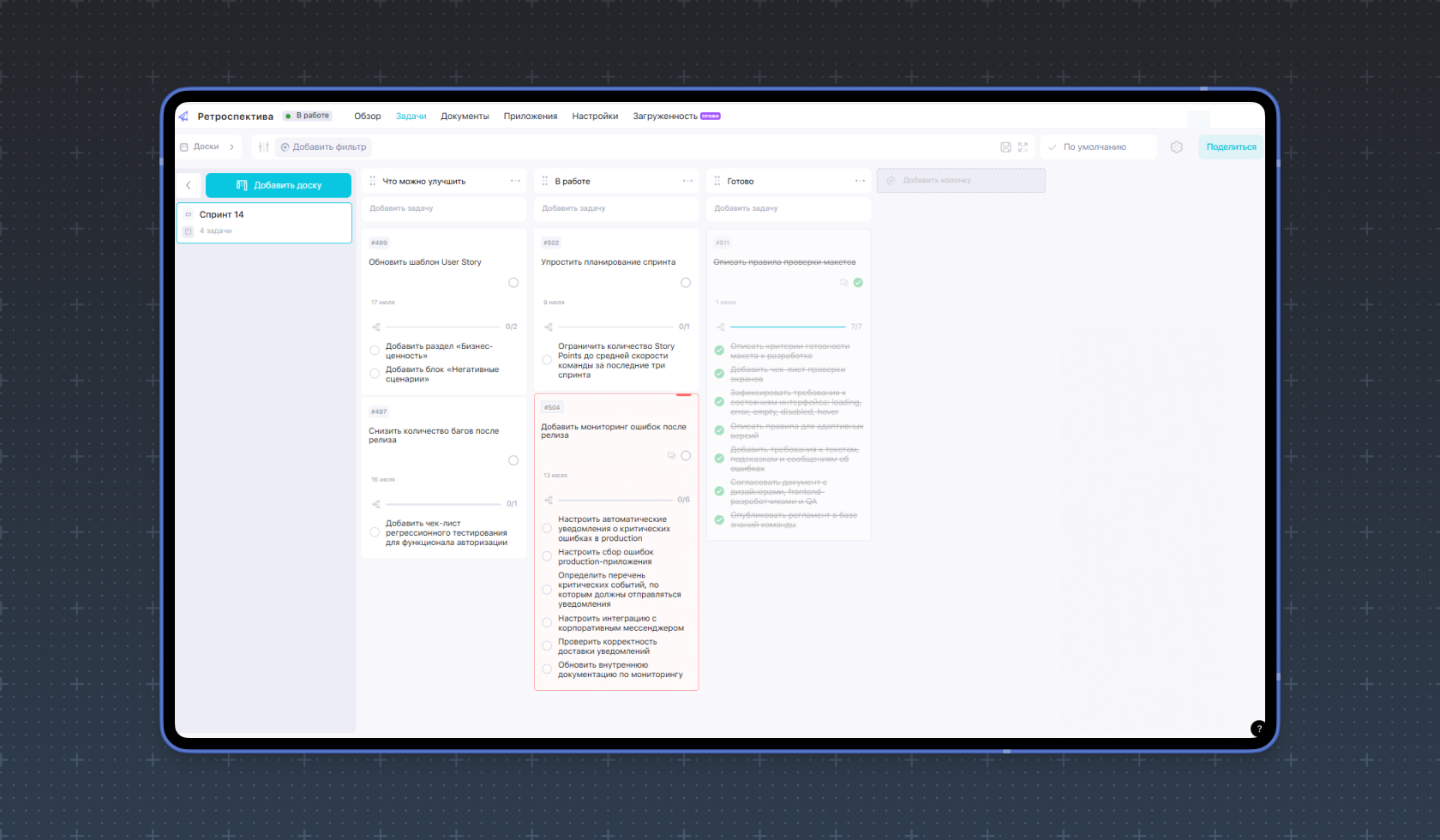Viewport: 1440px width, 840px height.
Task: Check subtask Добавить блок «Негативные сценарии»
Action: (375, 374)
